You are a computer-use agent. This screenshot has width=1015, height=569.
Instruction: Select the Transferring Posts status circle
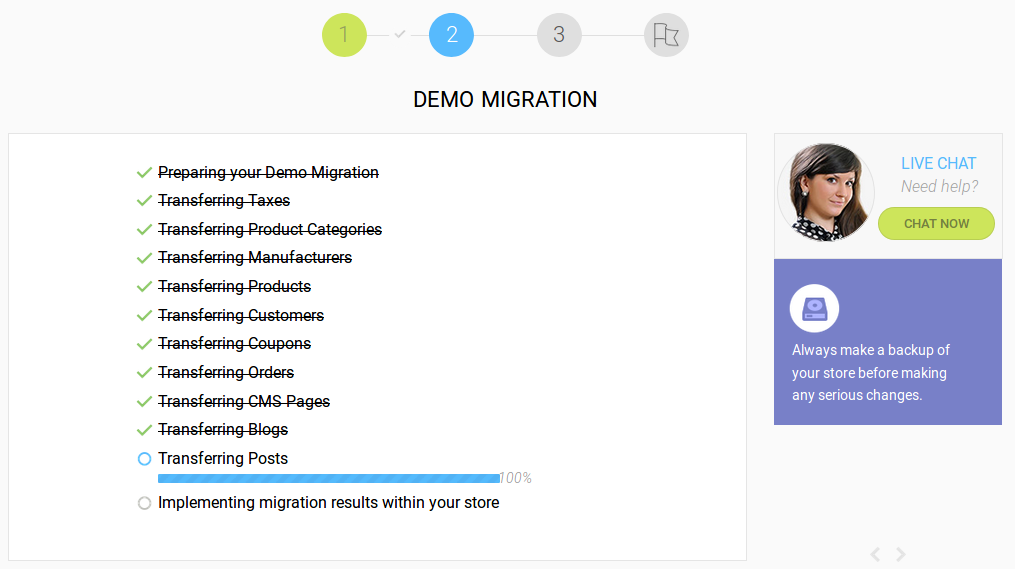144,459
